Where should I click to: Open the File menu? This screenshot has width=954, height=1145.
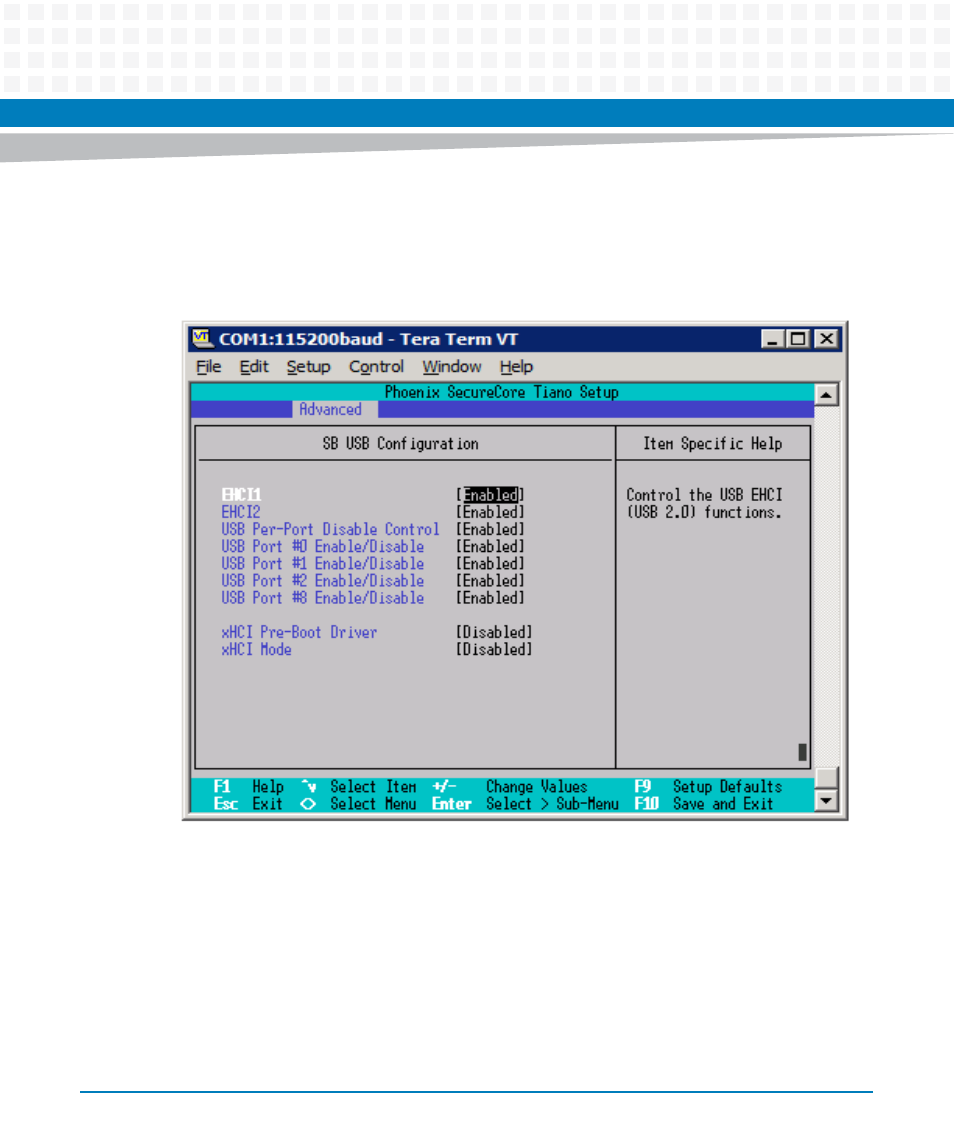coord(208,367)
